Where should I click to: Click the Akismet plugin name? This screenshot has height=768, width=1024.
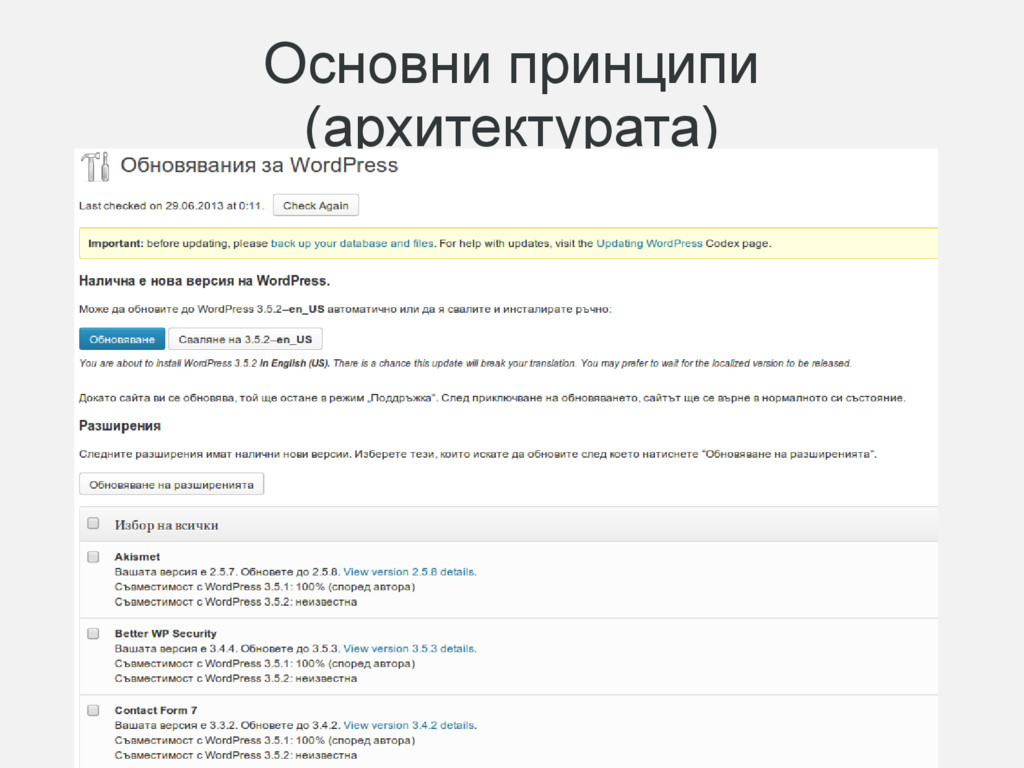pos(137,556)
